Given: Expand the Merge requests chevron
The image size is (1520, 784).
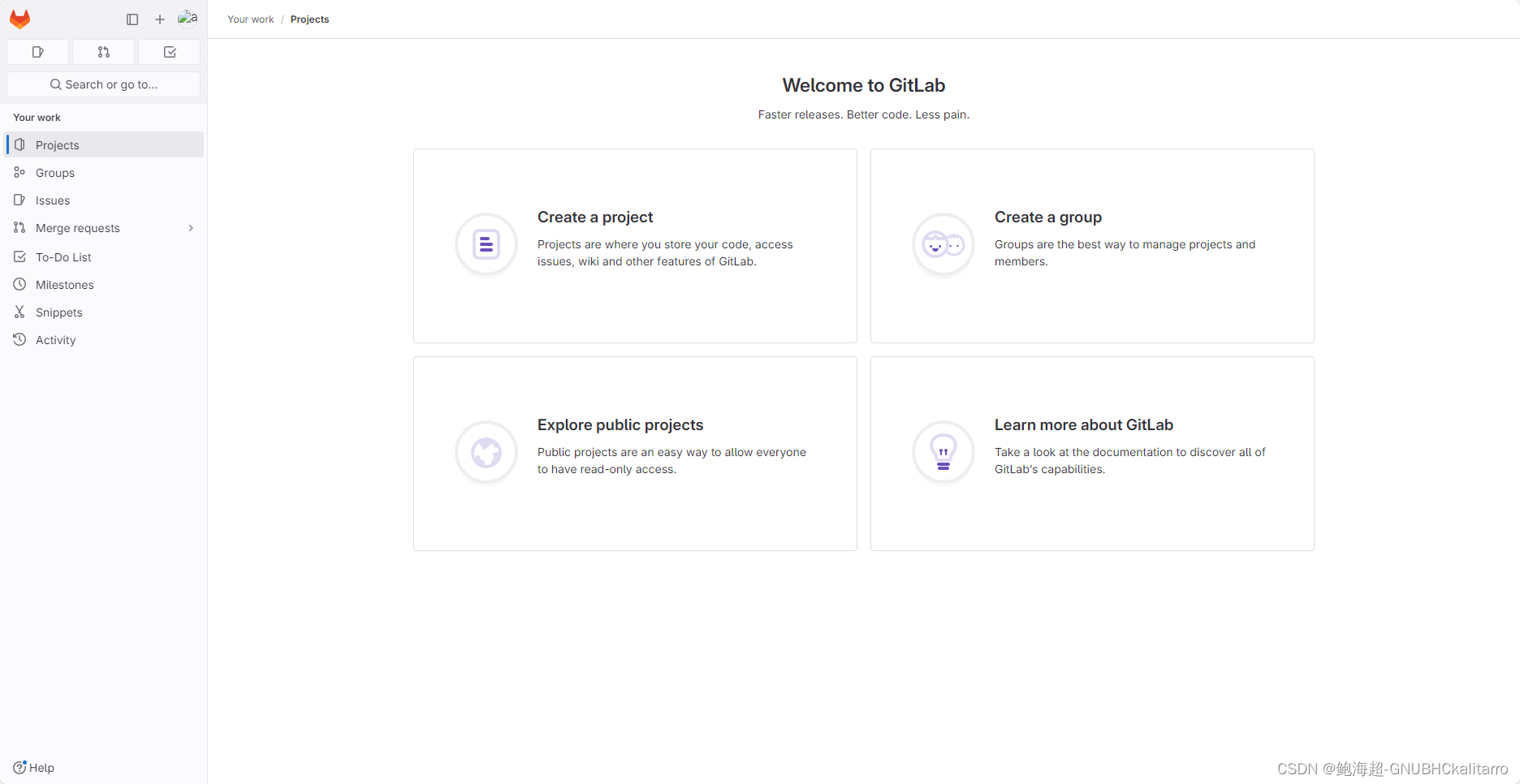Looking at the screenshot, I should pos(191,228).
